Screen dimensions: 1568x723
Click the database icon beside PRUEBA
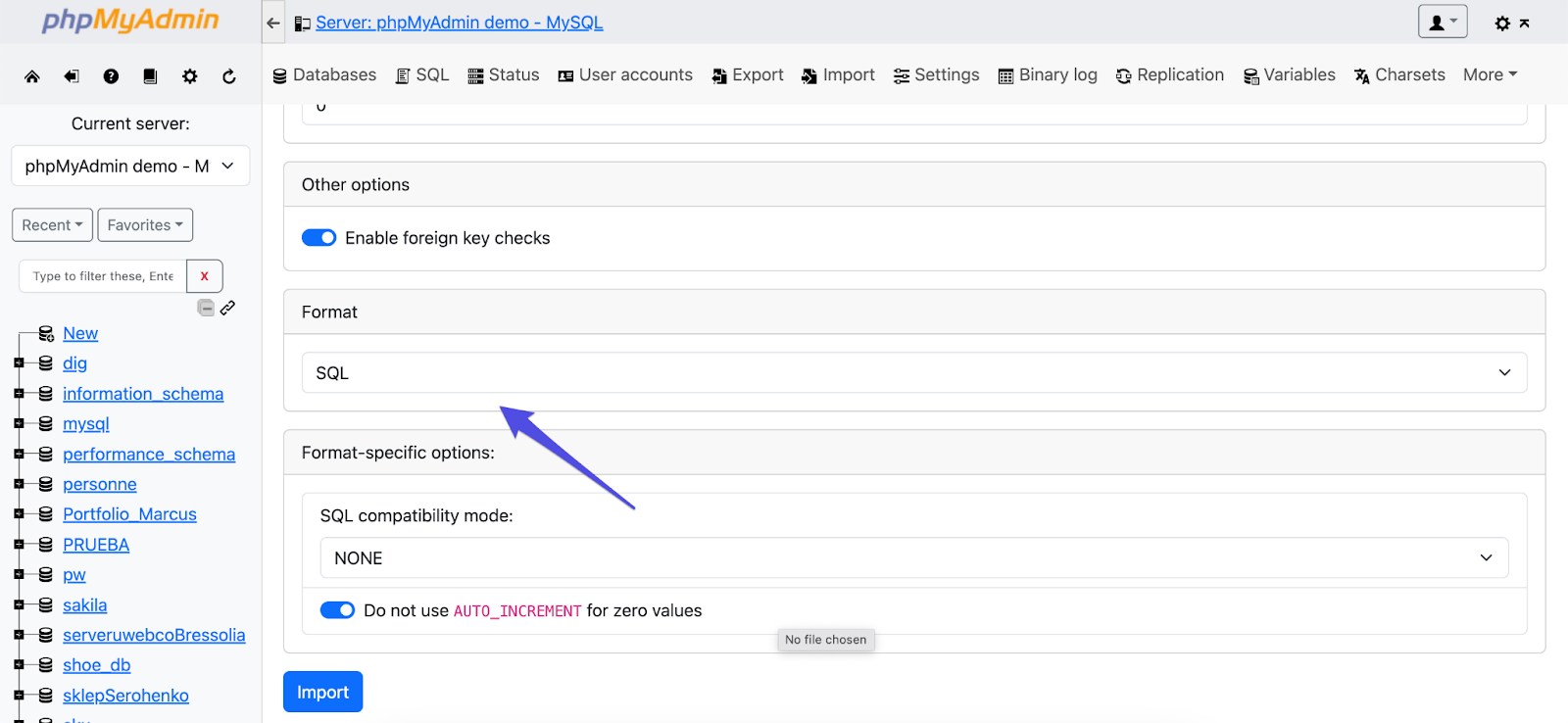pyautogui.click(x=46, y=545)
